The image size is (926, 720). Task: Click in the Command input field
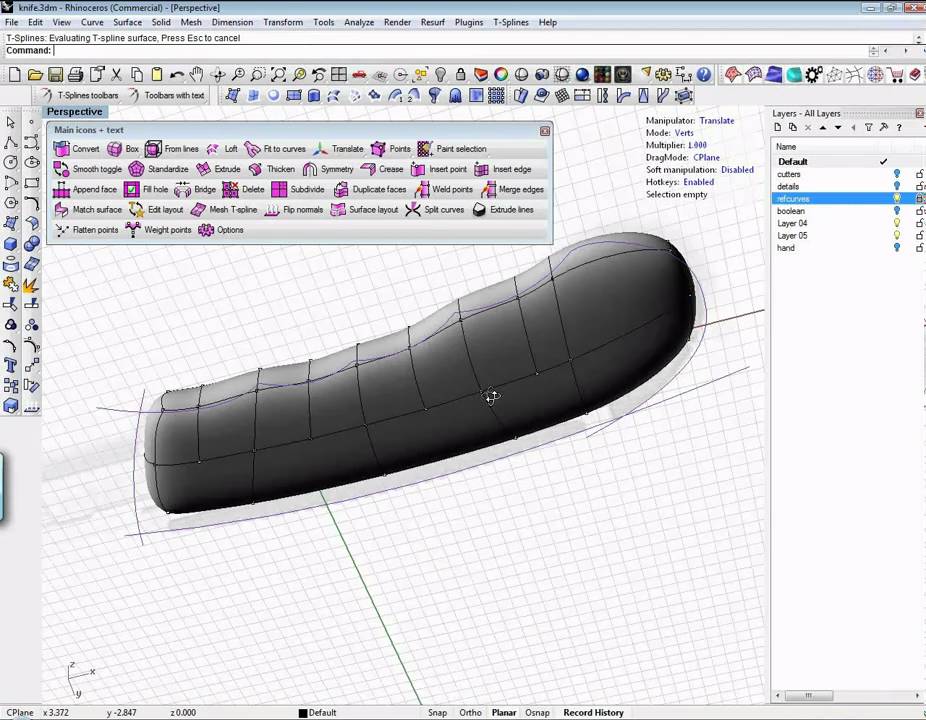click(x=461, y=51)
